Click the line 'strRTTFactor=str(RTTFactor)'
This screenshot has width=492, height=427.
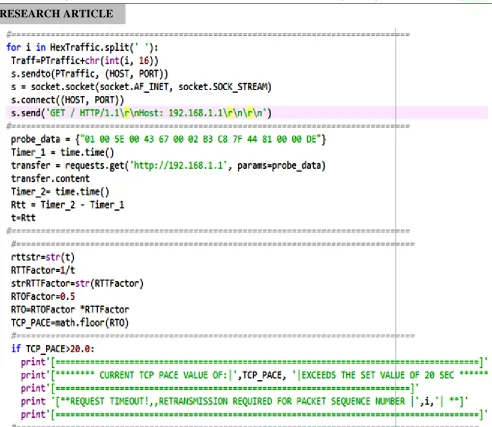click(x=77, y=284)
